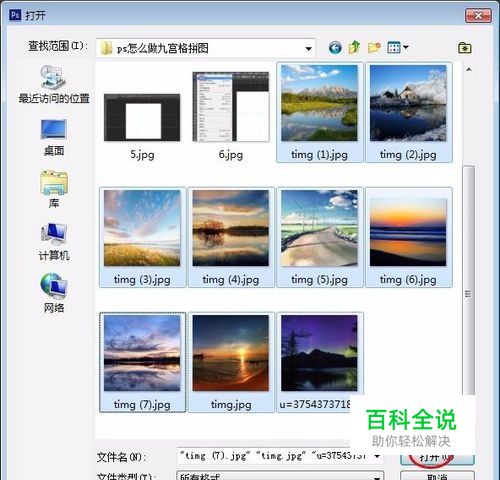Expand the Look in folder dropdown
The image size is (500, 480).
click(308, 49)
